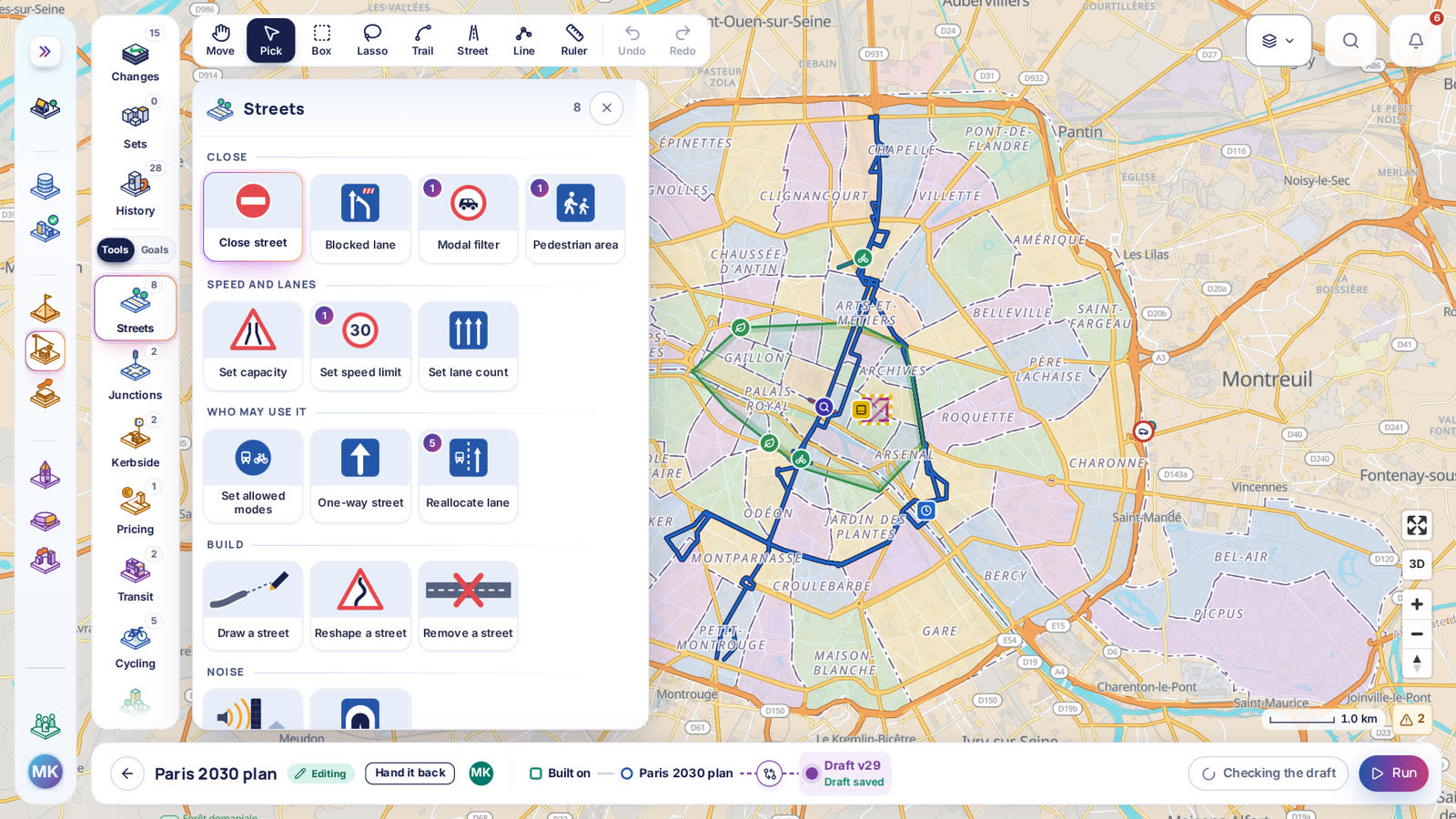
Task: Choose the Pedestrian area tool
Action: coord(575,218)
